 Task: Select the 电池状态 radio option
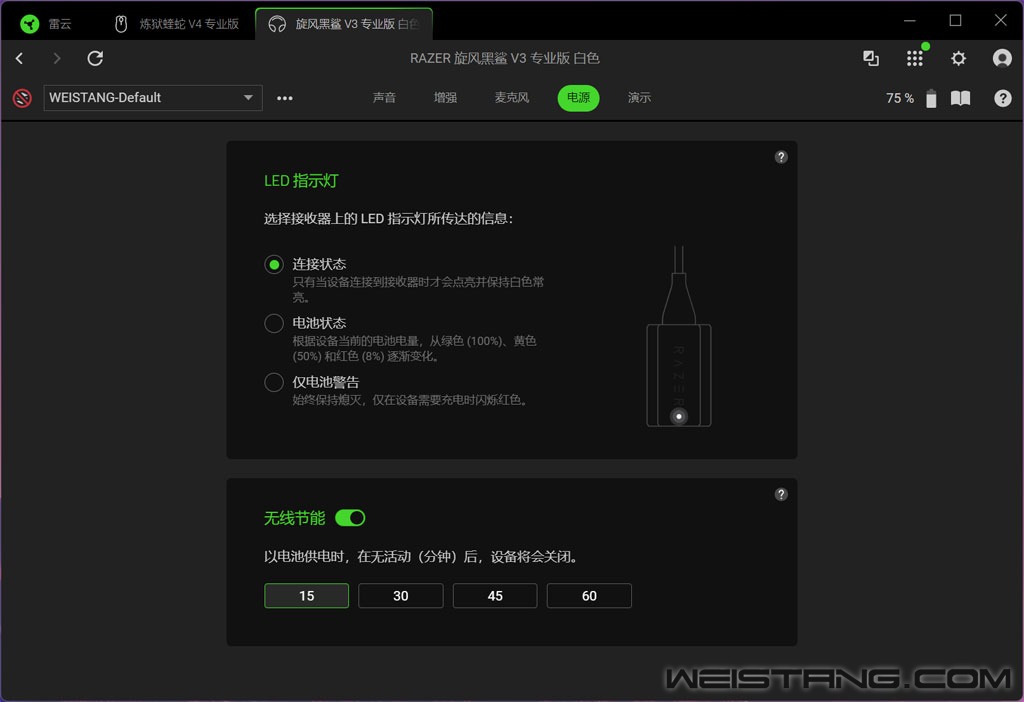tap(274, 323)
